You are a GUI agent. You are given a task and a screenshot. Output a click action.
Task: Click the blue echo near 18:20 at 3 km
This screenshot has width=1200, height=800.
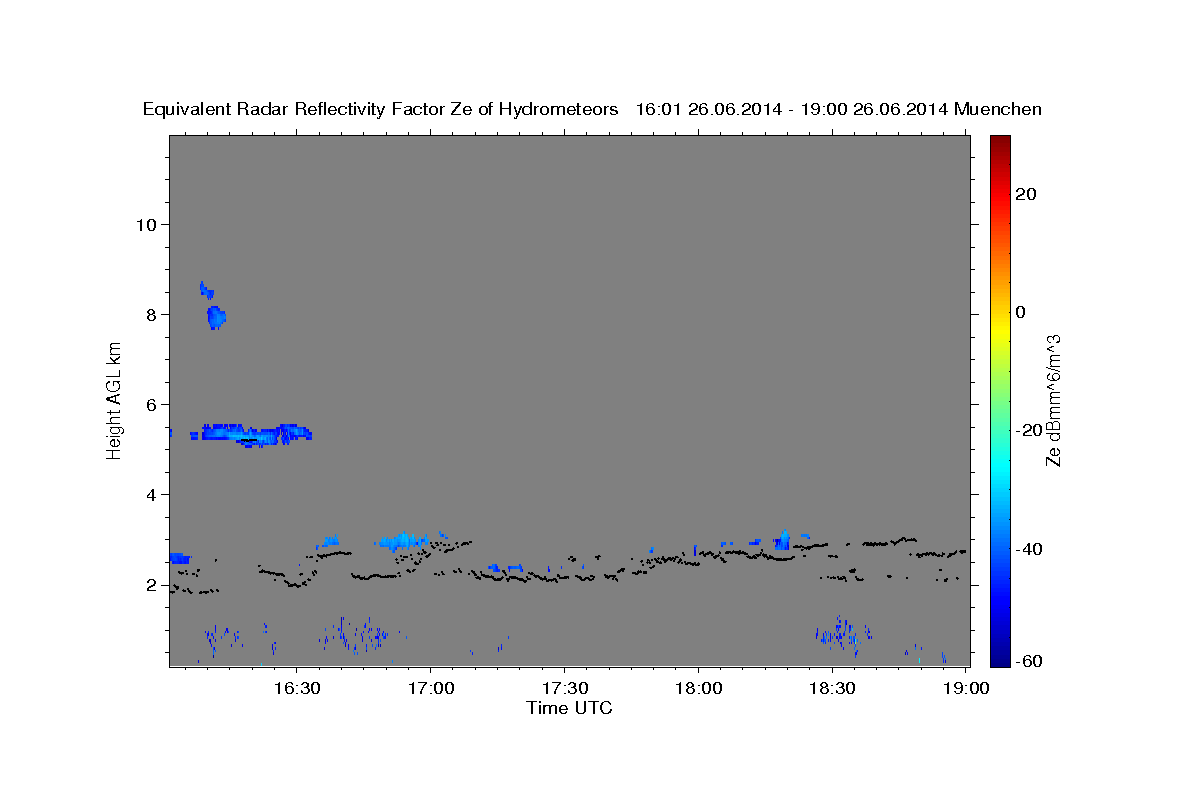[x=782, y=541]
